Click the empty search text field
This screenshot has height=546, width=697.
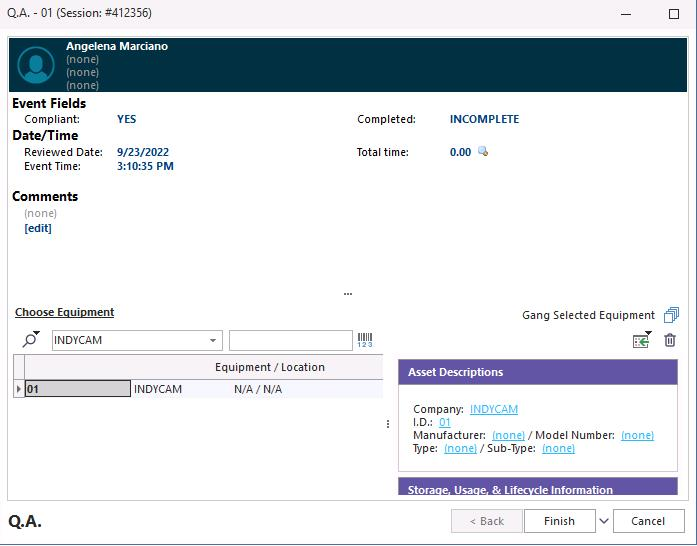coord(290,340)
